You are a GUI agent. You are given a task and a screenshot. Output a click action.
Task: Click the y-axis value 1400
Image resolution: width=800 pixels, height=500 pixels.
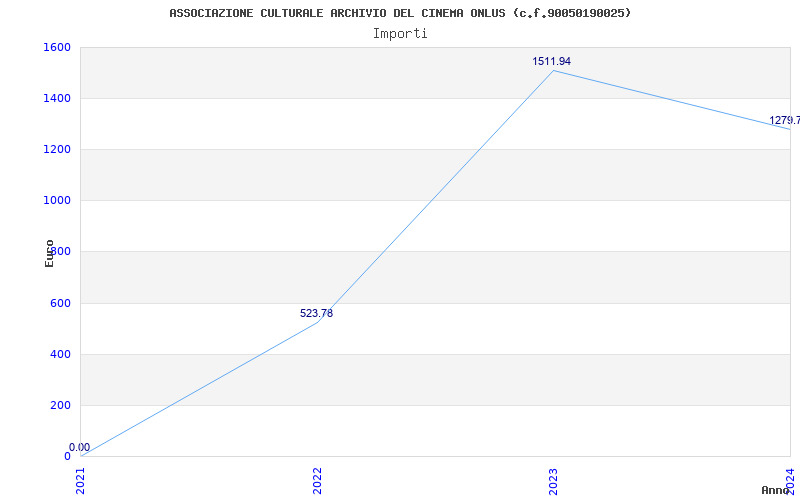click(57, 98)
